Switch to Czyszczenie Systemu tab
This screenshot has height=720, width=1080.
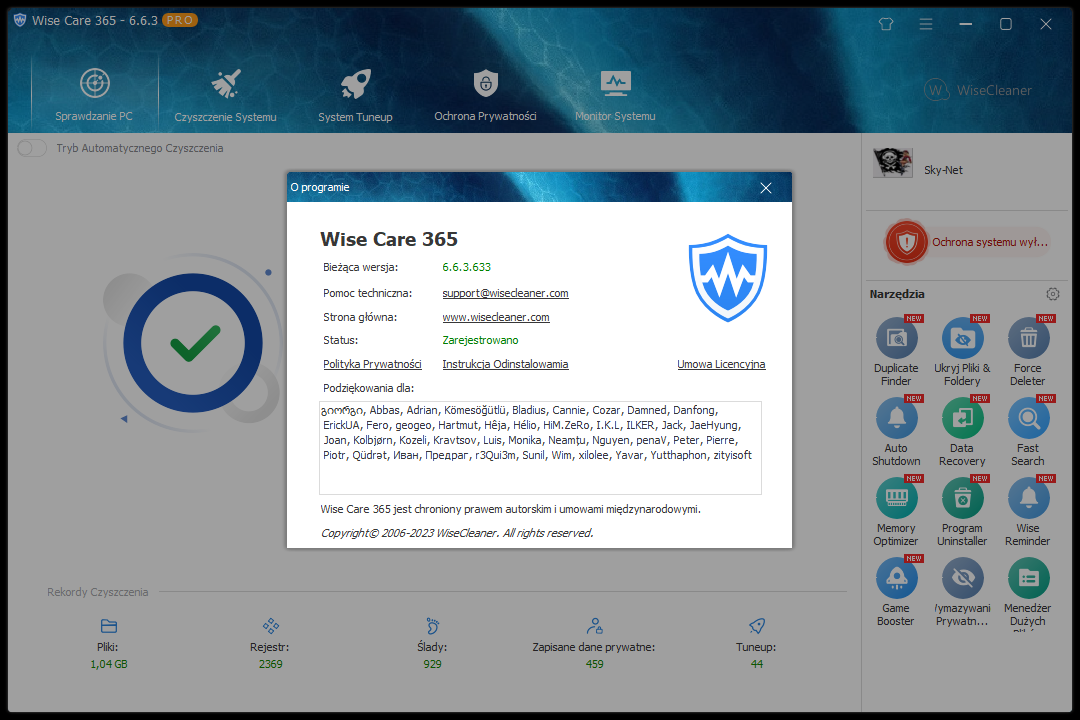(225, 94)
